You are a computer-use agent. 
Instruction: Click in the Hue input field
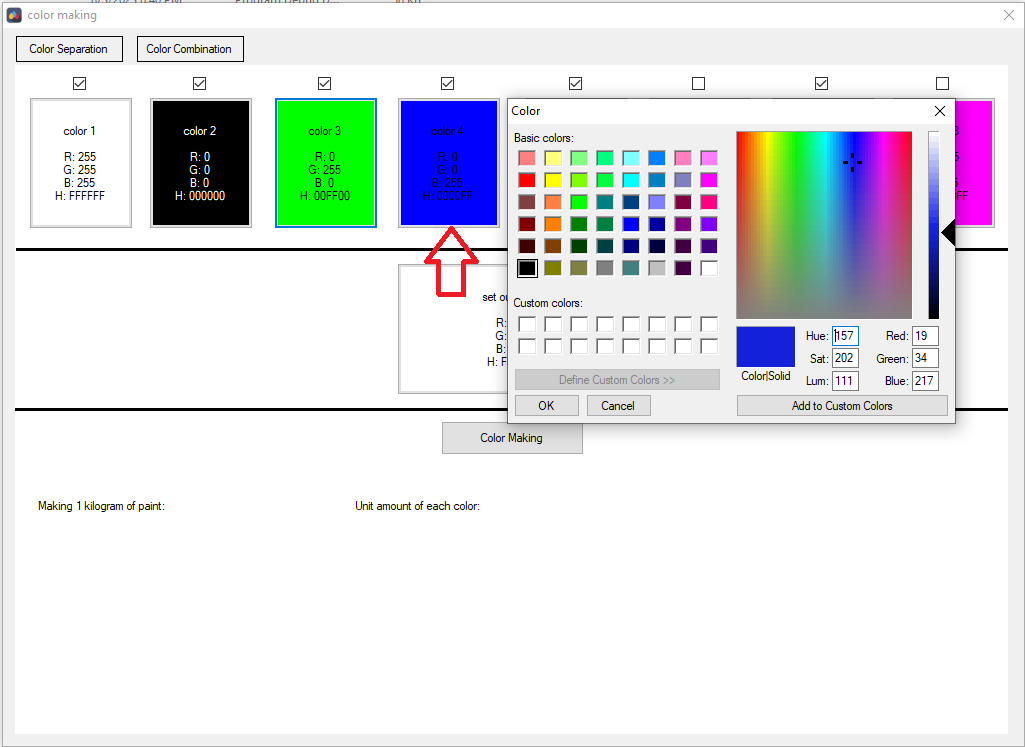point(845,336)
